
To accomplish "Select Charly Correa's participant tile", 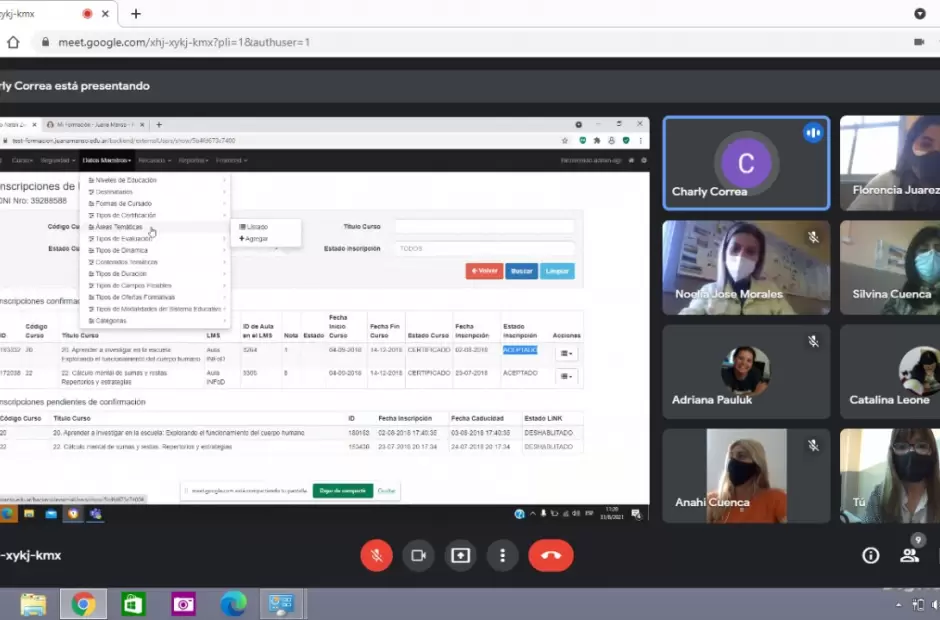I will [745, 164].
